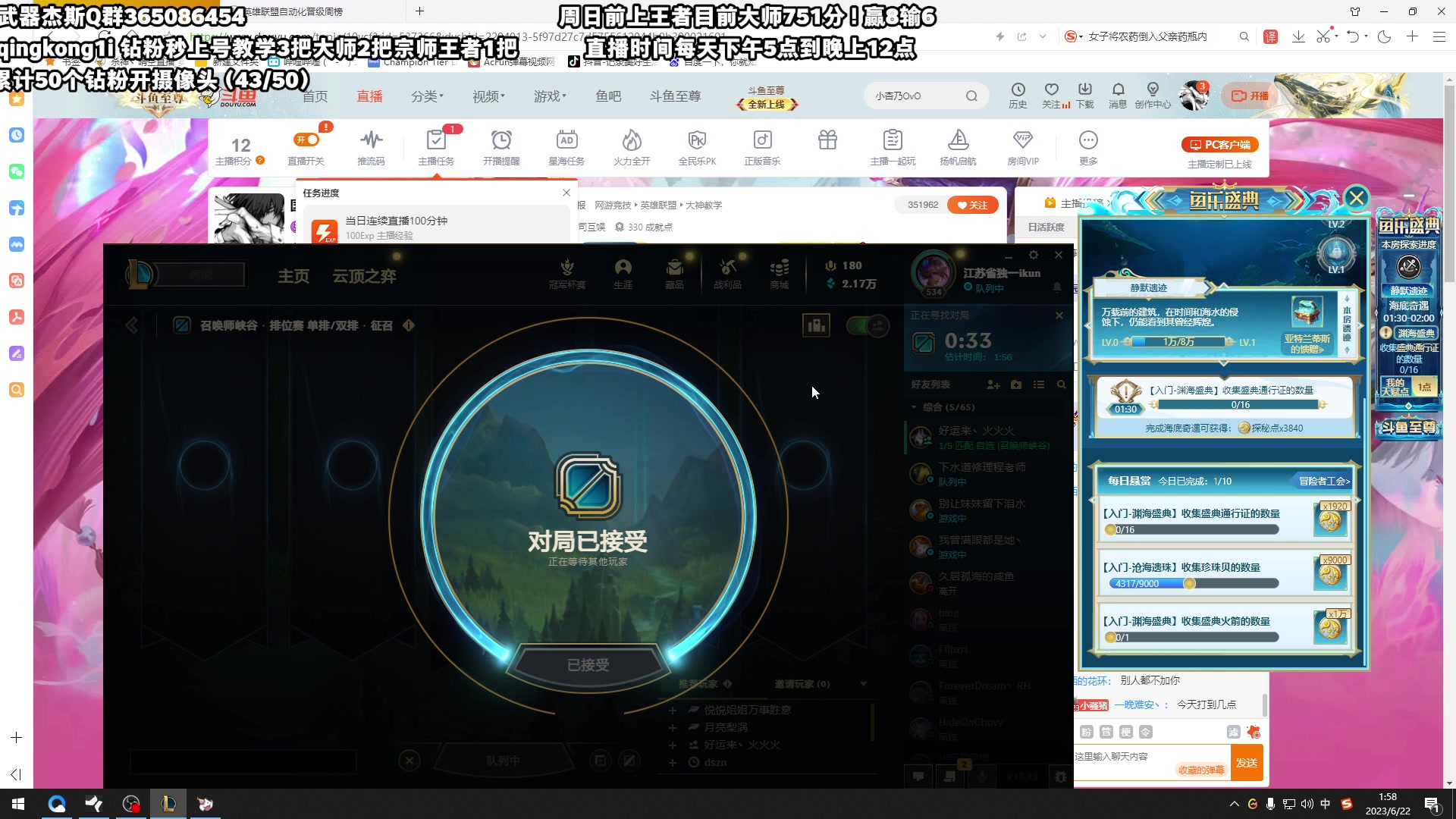Viewport: 1456px width, 819px height.
Task: Collapse the browser left sidebar arrow
Action: pyautogui.click(x=16, y=774)
